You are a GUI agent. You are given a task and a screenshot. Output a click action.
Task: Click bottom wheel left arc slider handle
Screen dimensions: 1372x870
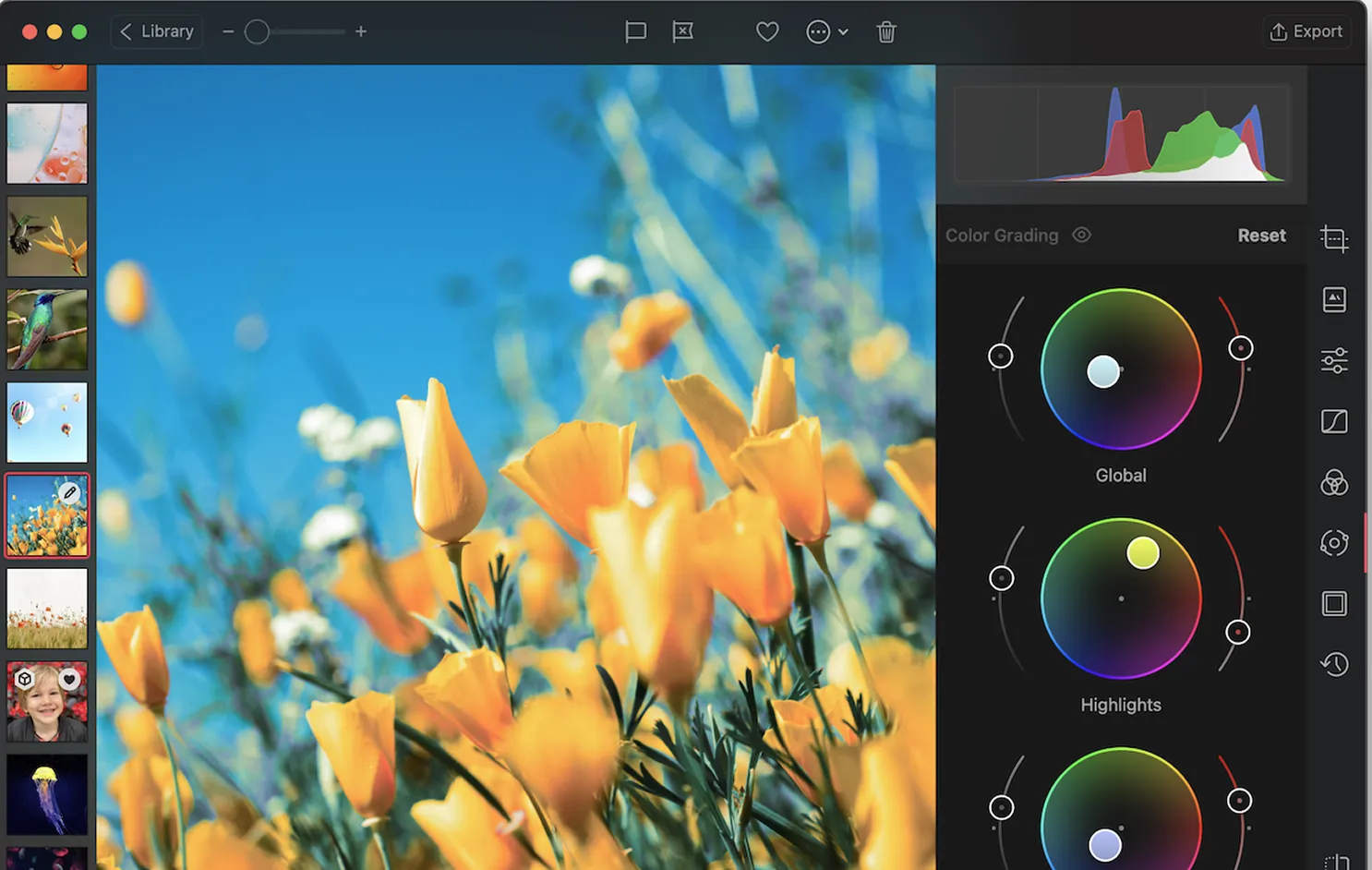point(1002,807)
